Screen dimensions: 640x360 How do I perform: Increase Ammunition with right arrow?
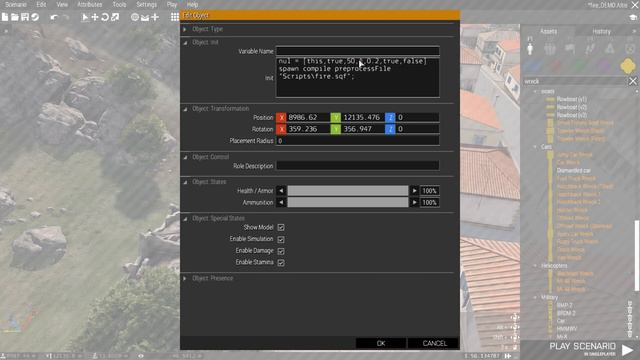414,202
